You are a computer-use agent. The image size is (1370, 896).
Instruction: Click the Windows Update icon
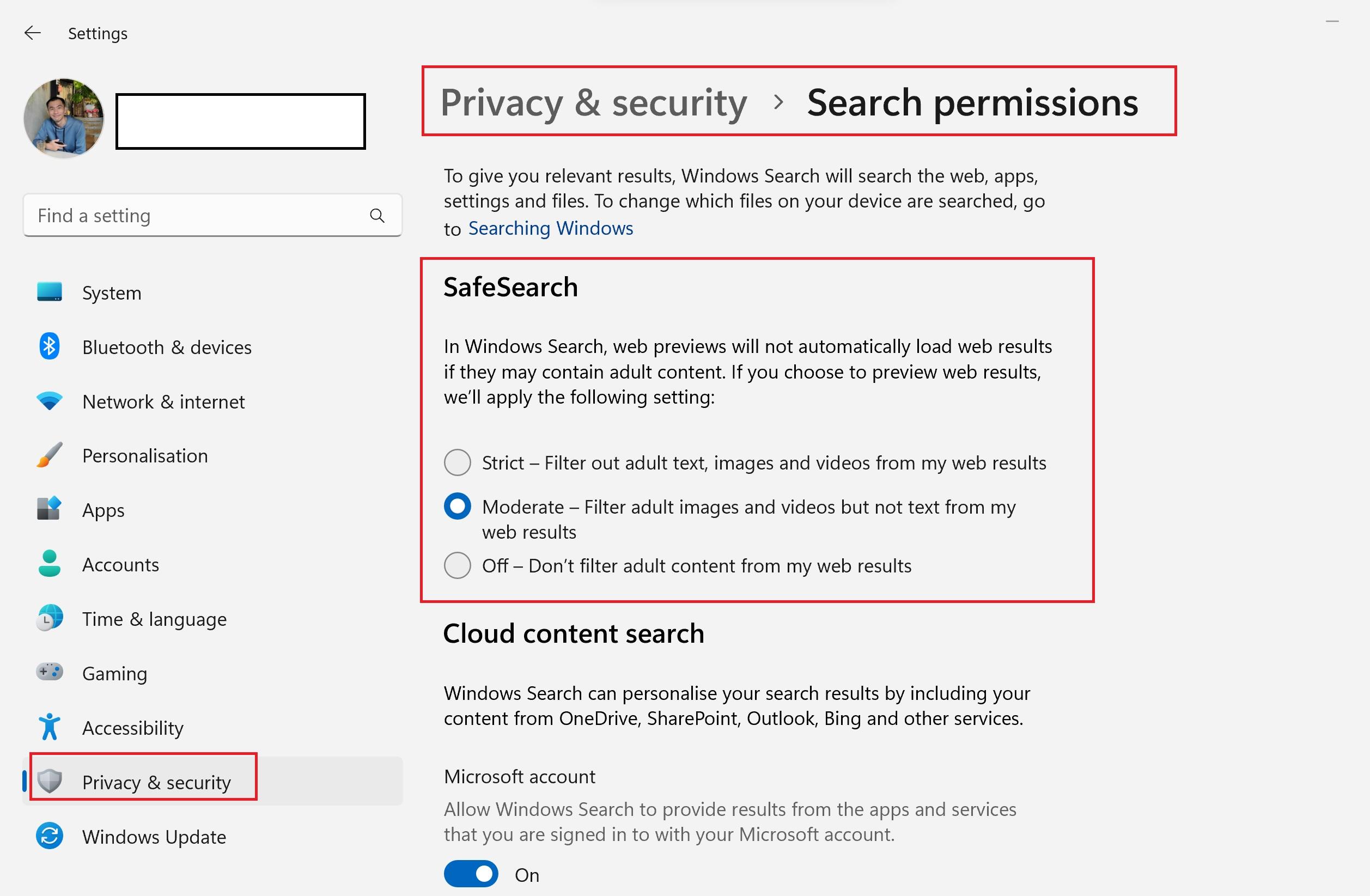point(50,836)
